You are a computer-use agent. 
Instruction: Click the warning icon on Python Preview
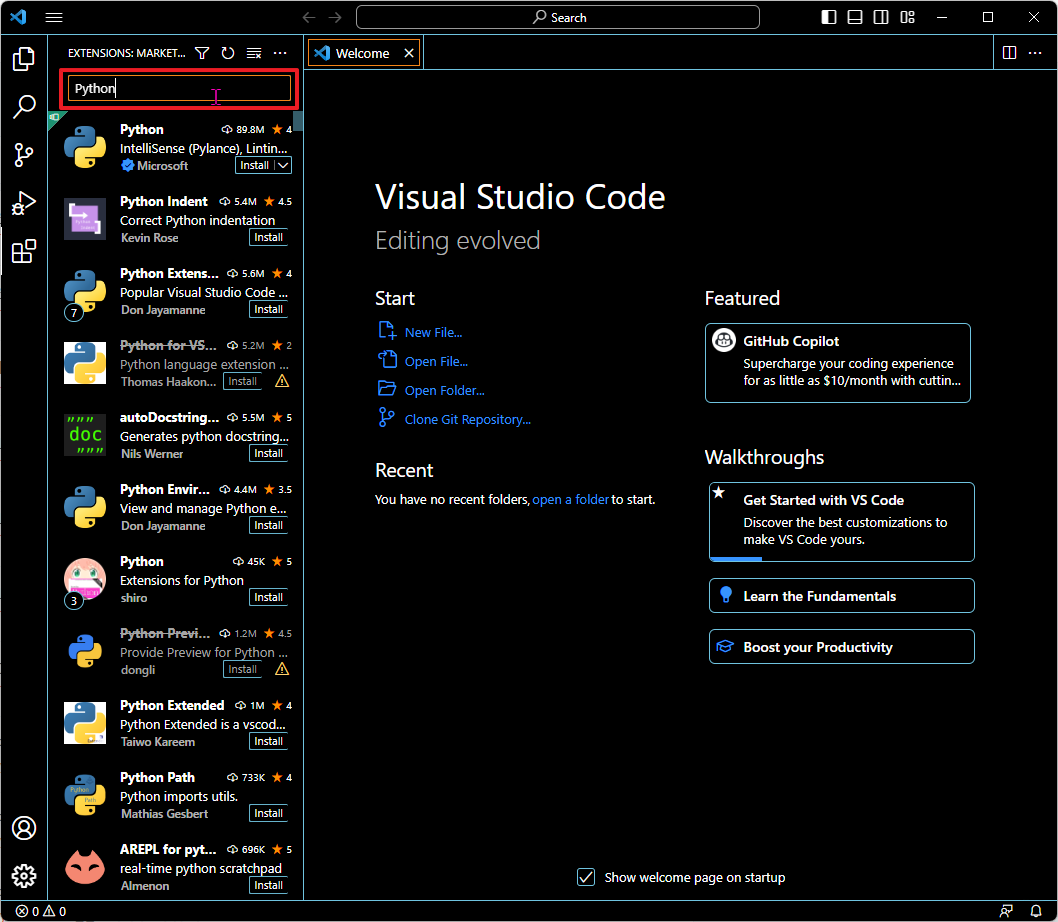click(282, 669)
